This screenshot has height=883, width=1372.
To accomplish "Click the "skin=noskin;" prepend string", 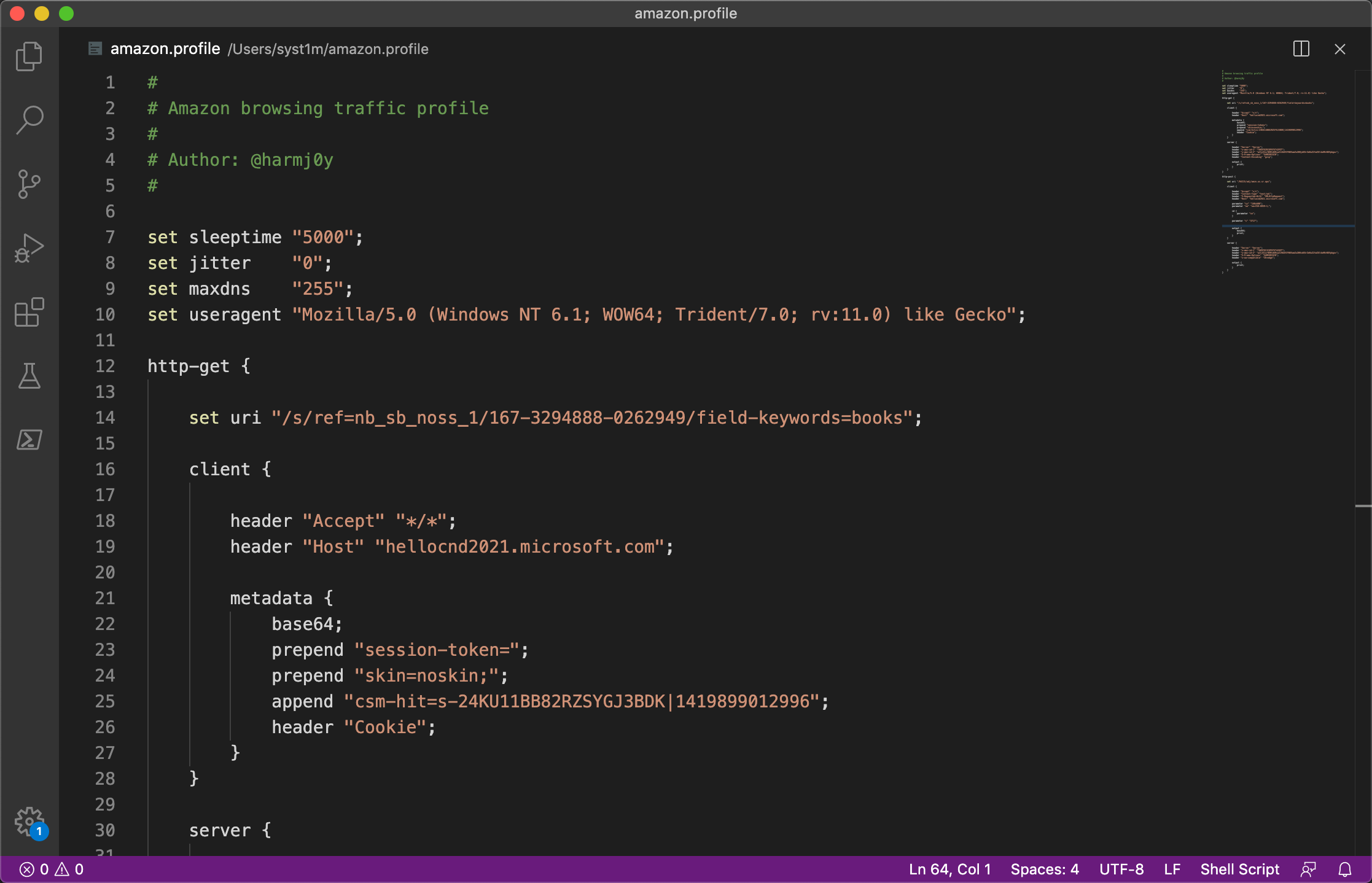I will tap(427, 675).
